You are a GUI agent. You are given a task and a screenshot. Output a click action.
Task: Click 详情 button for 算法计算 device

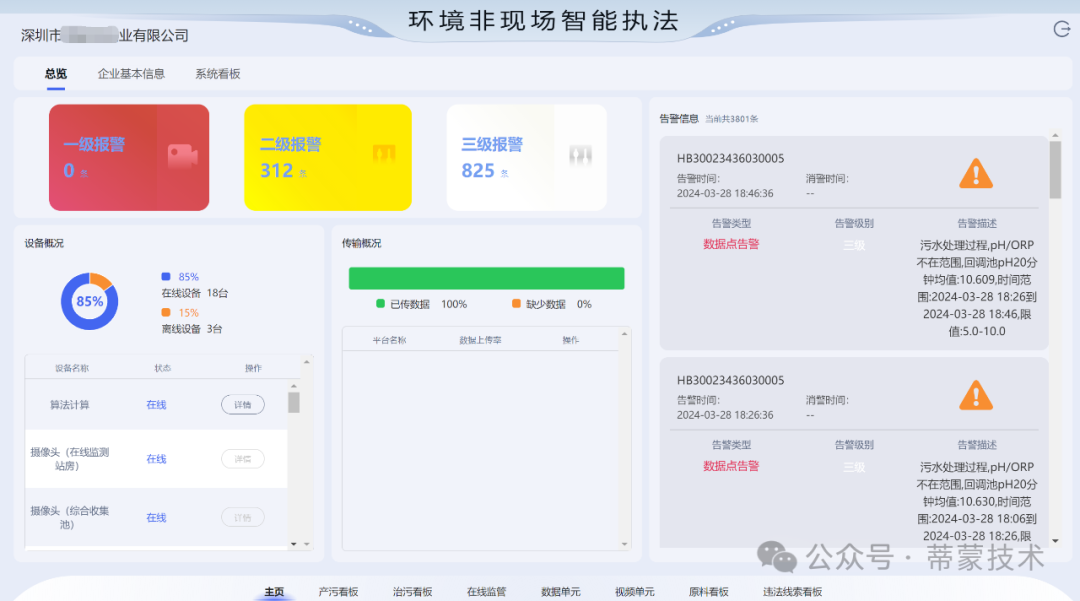(x=242, y=404)
